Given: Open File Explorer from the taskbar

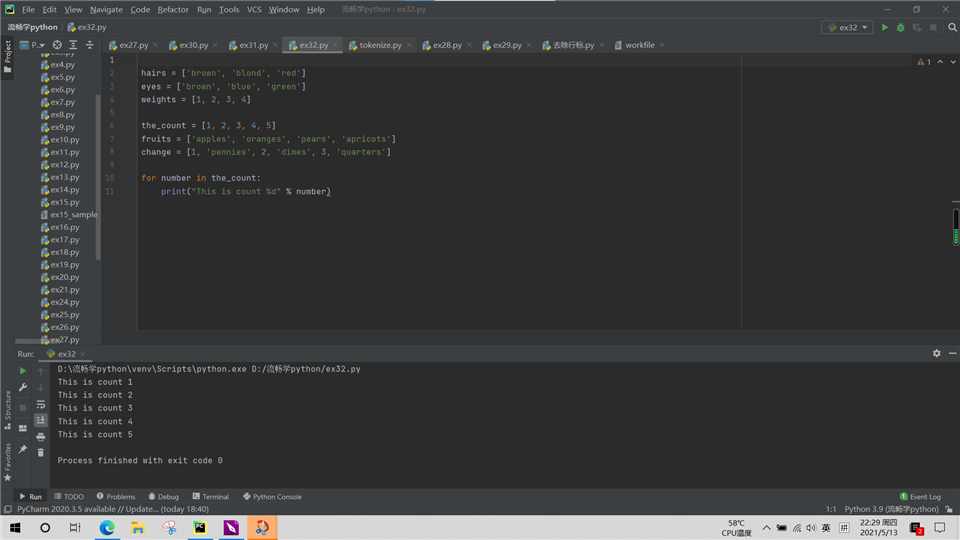Looking at the screenshot, I should click(x=138, y=528).
